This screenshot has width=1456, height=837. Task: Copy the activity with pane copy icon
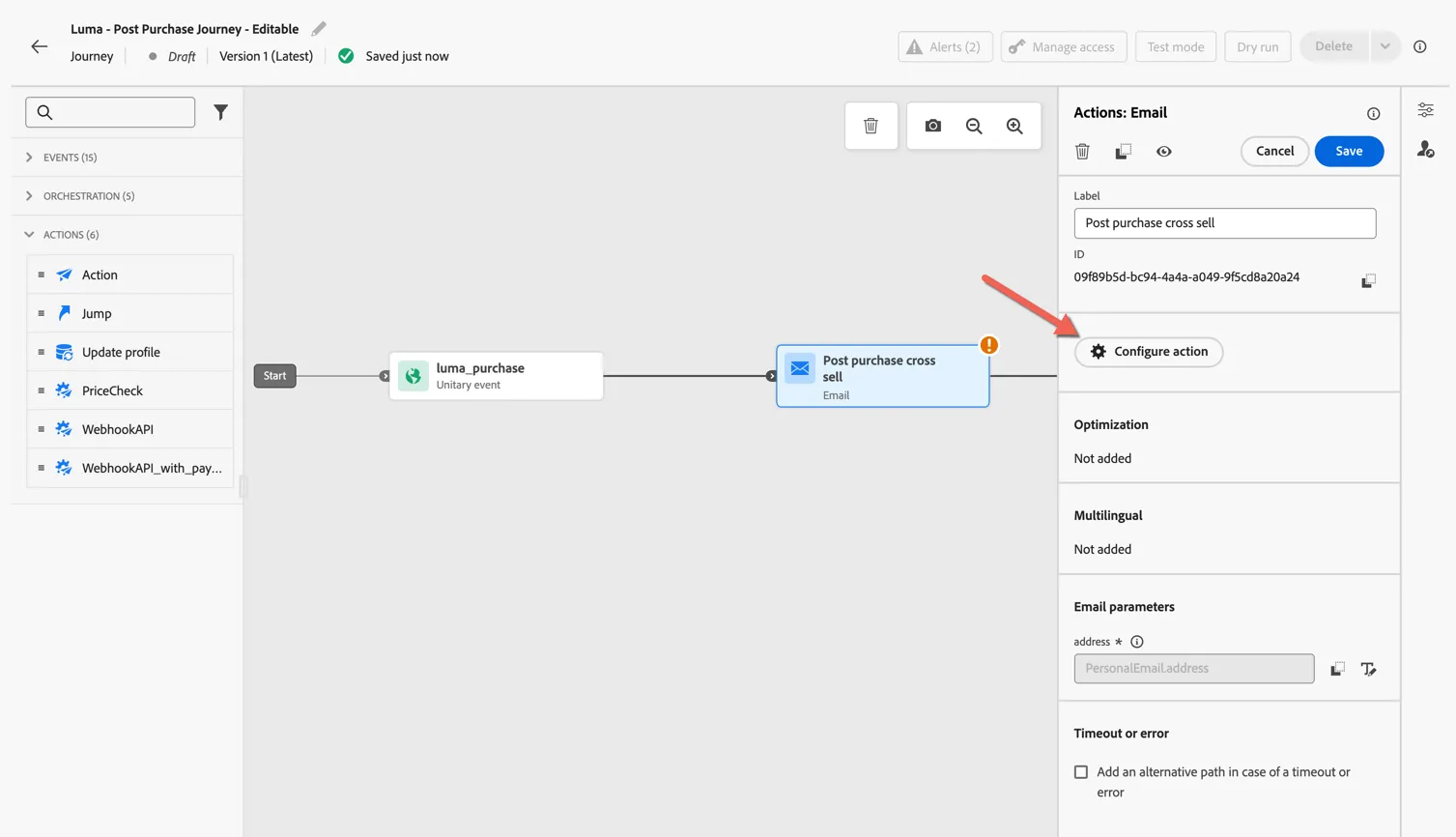coord(1123,151)
